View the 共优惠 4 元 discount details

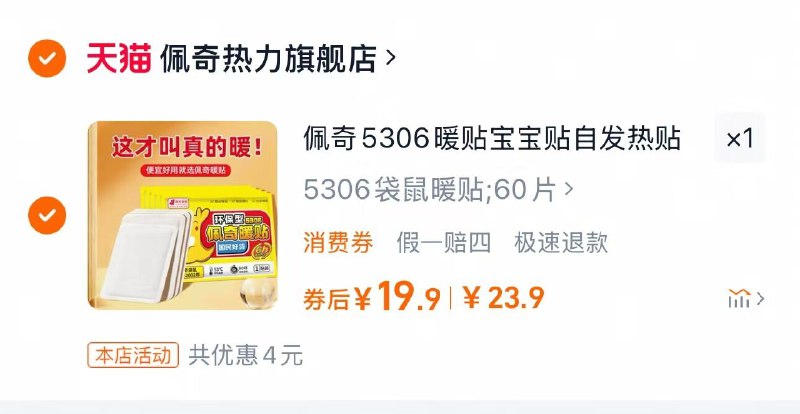246,355
